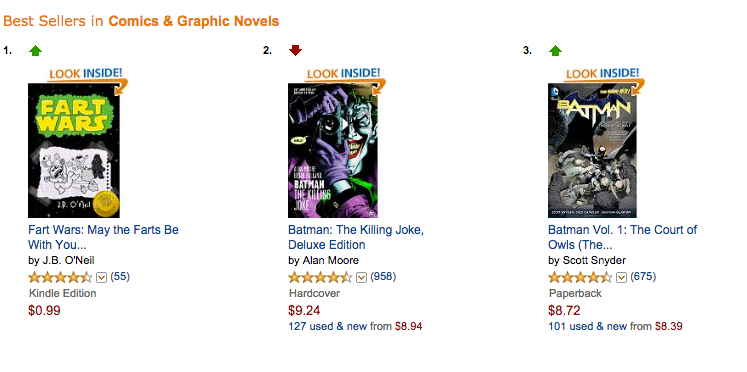Open the Comics & Graphic Novels category link
Image resolution: width=747 pixels, height=372 pixels.
193,21
